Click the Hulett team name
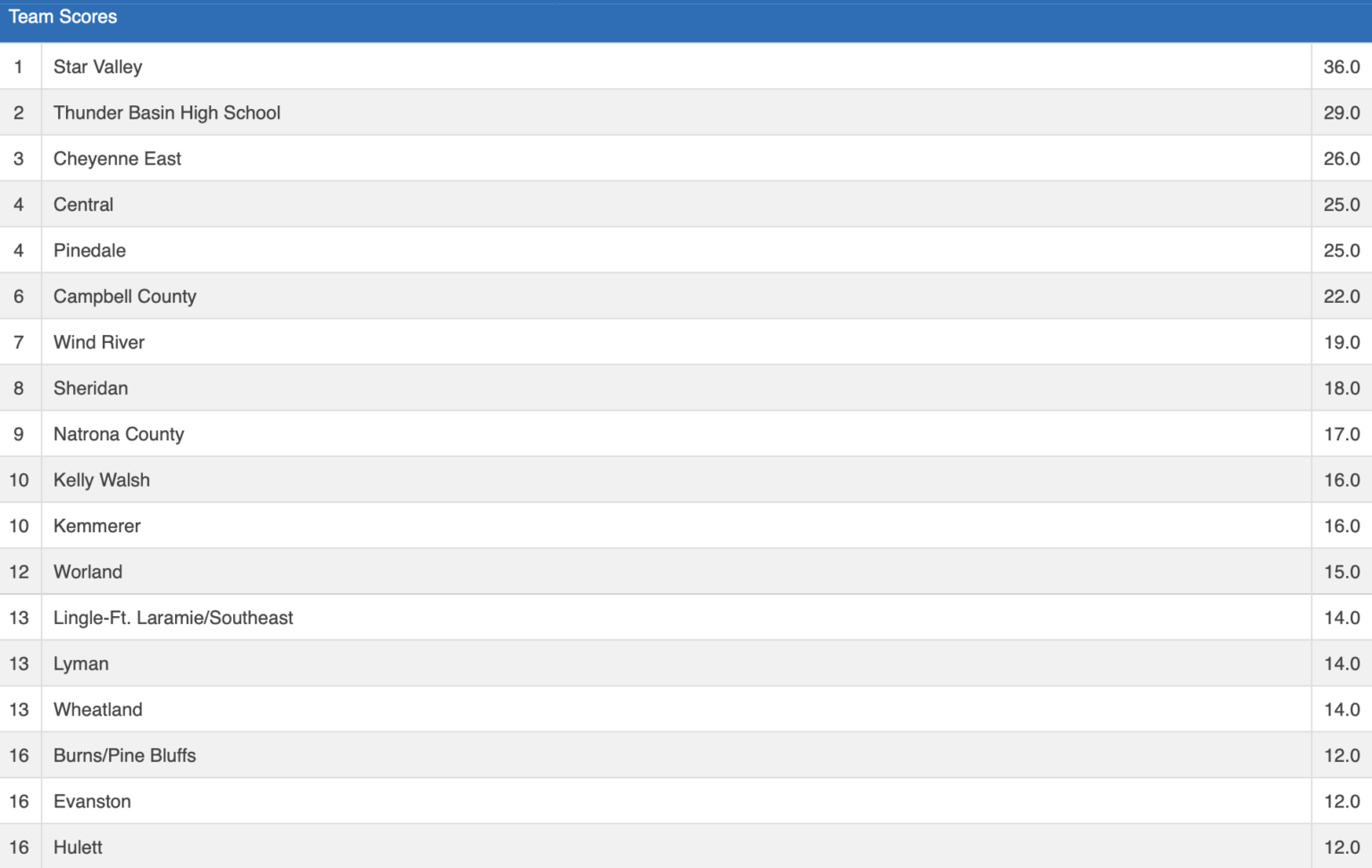Image resolution: width=1372 pixels, height=868 pixels. tap(78, 847)
